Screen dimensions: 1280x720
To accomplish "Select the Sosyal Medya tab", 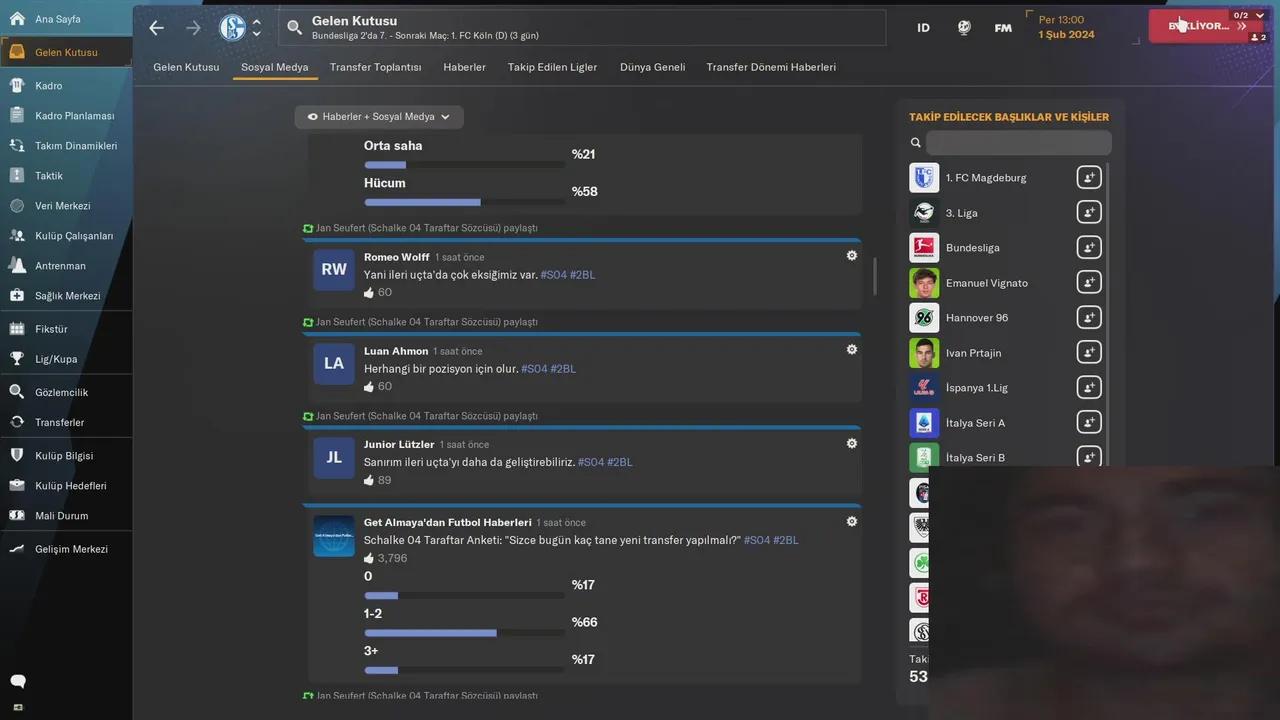I will (x=275, y=67).
